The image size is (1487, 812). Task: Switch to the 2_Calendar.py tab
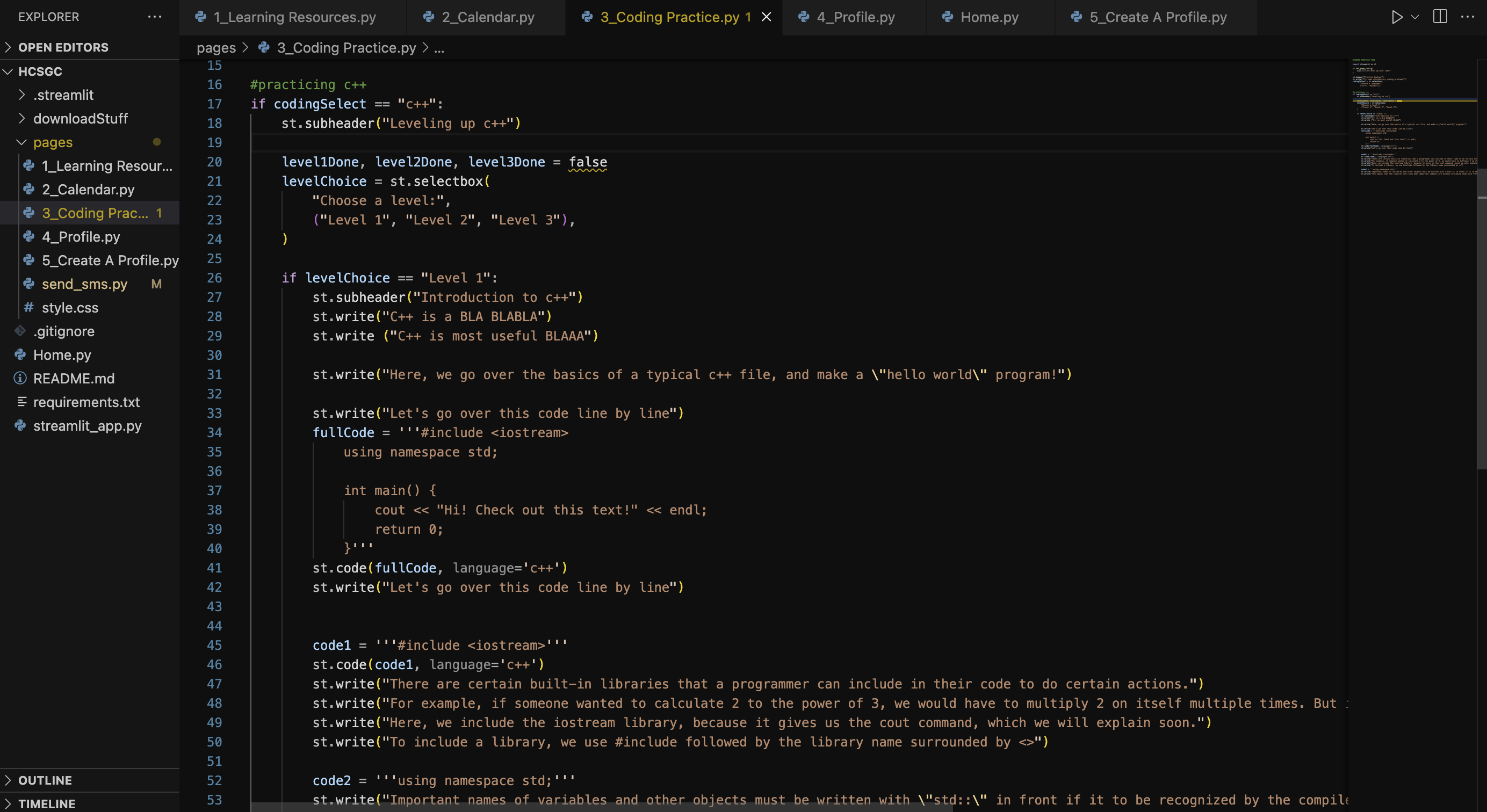point(488,17)
